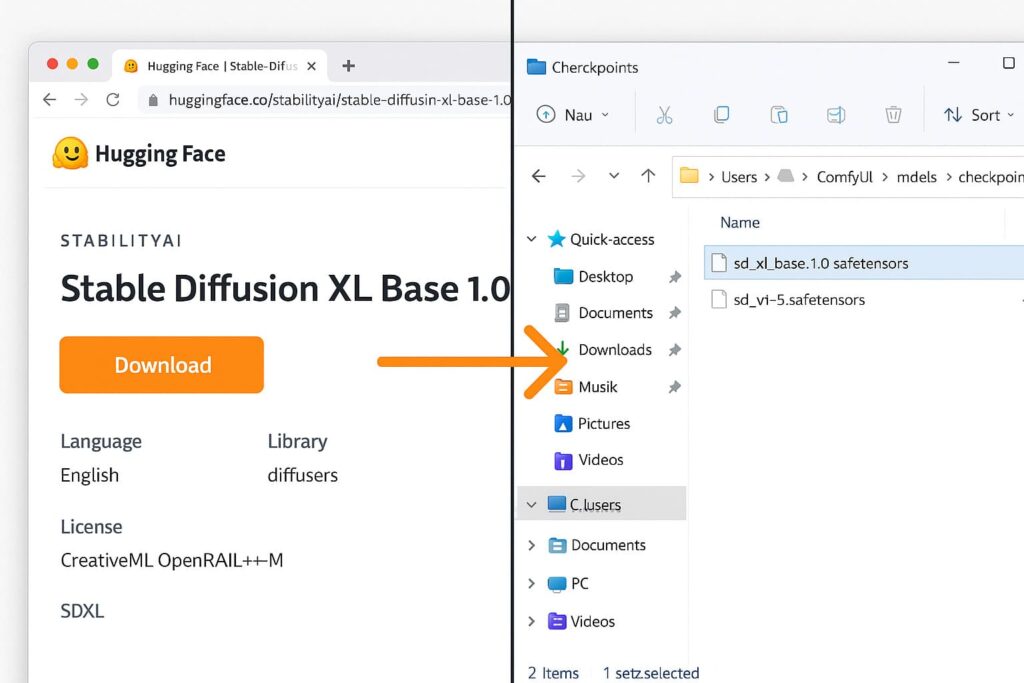Click the Copy icon in Explorer toolbar

point(722,115)
